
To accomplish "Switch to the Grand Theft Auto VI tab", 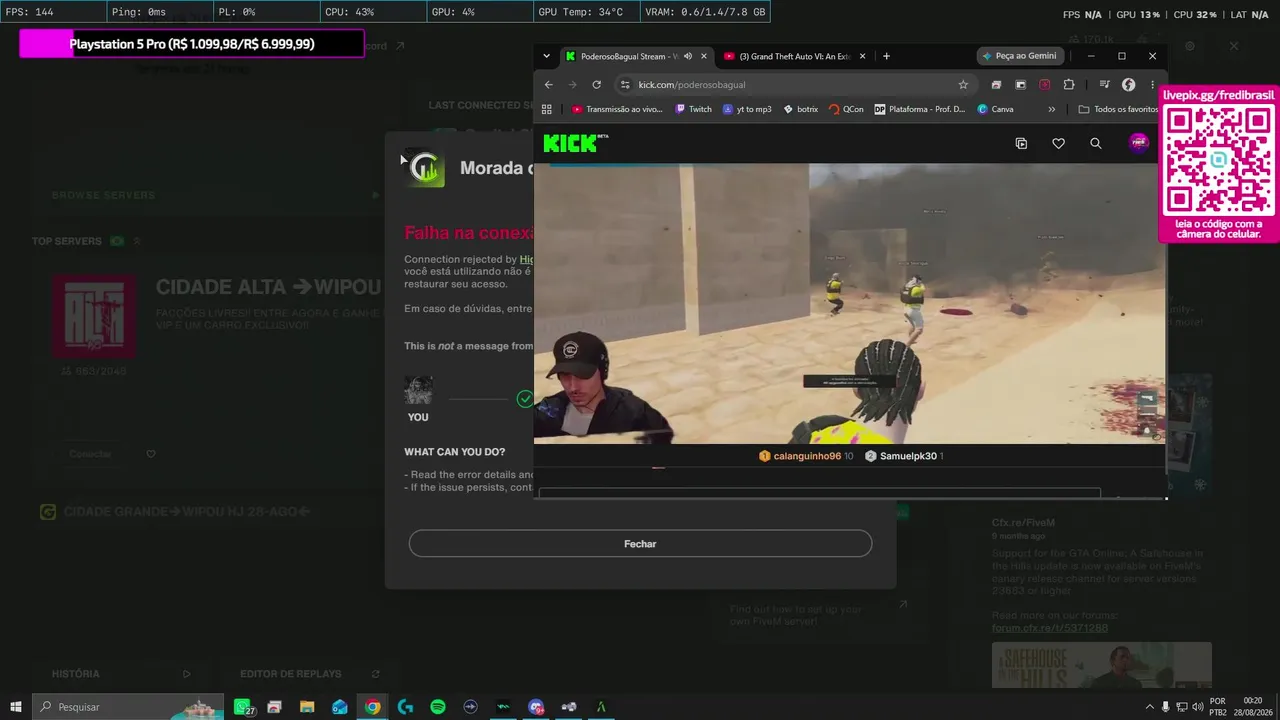I will pos(795,56).
